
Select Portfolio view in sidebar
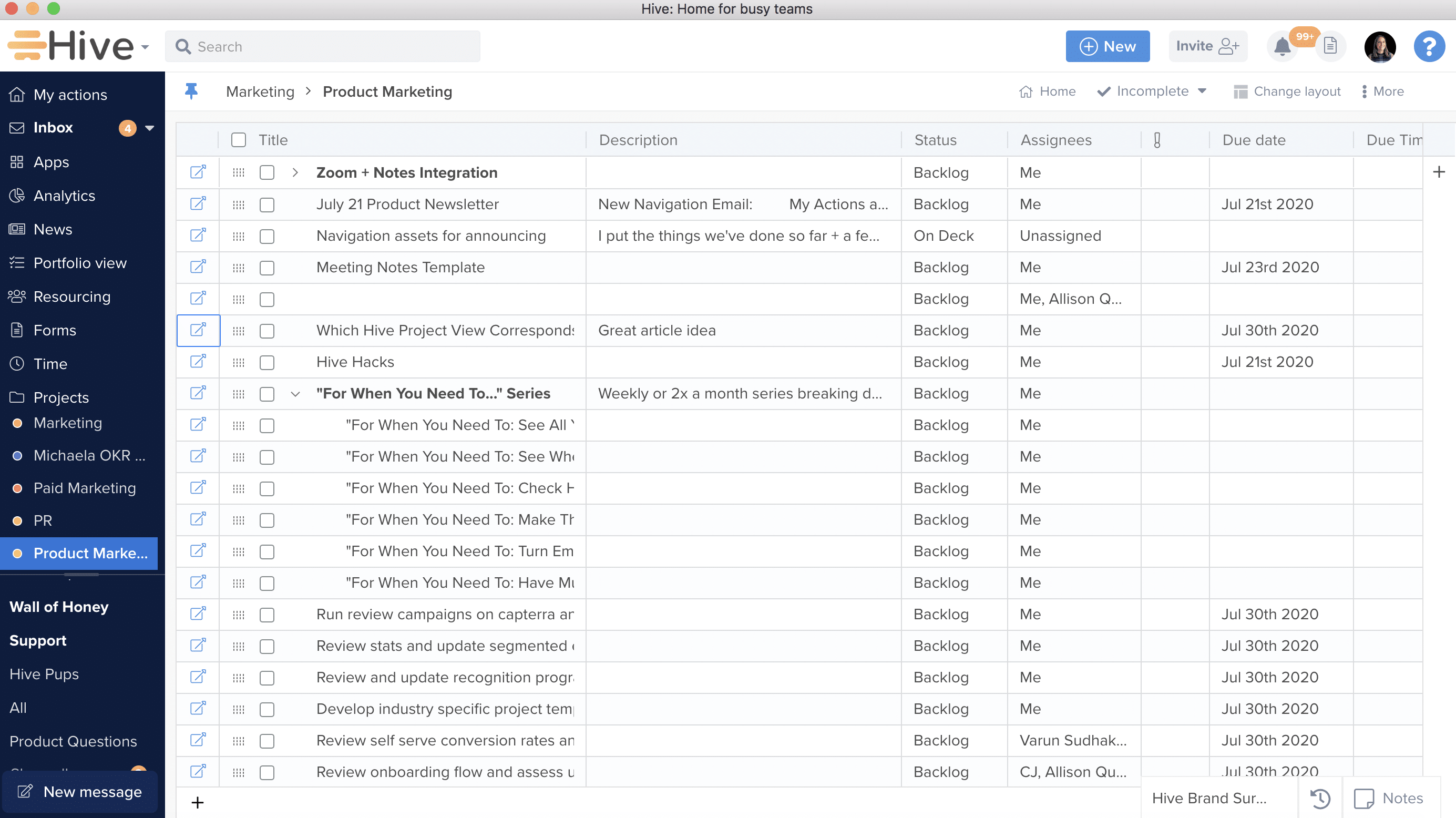pos(80,263)
